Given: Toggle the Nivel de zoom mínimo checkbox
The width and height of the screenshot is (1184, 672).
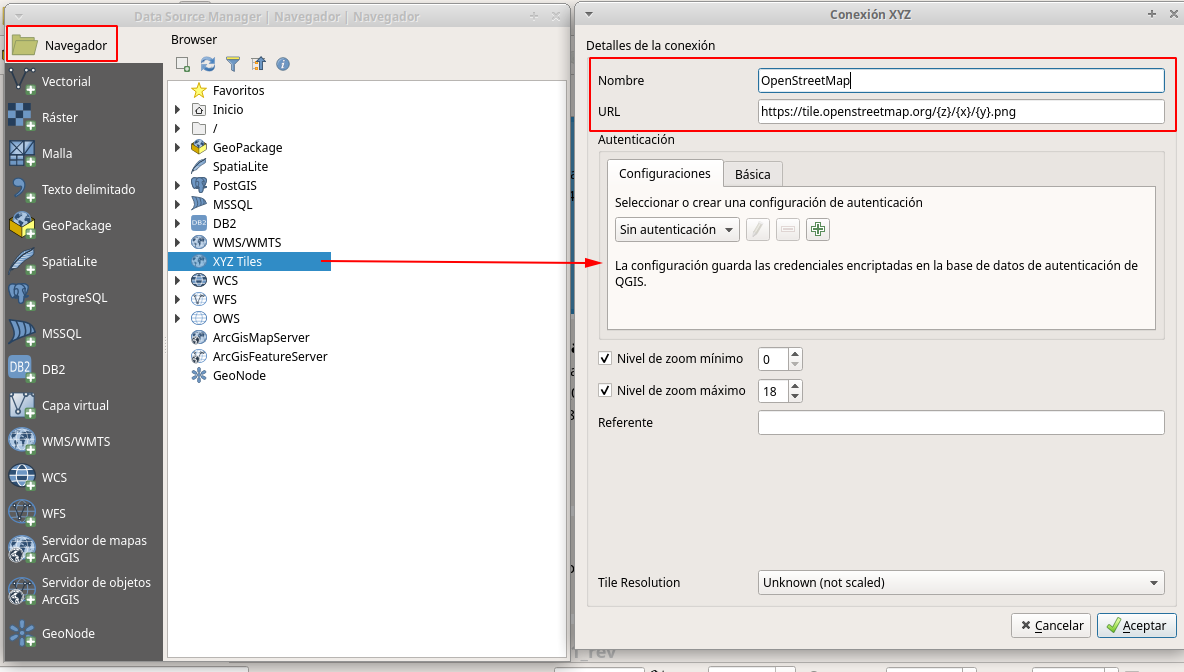Looking at the screenshot, I should click(605, 359).
